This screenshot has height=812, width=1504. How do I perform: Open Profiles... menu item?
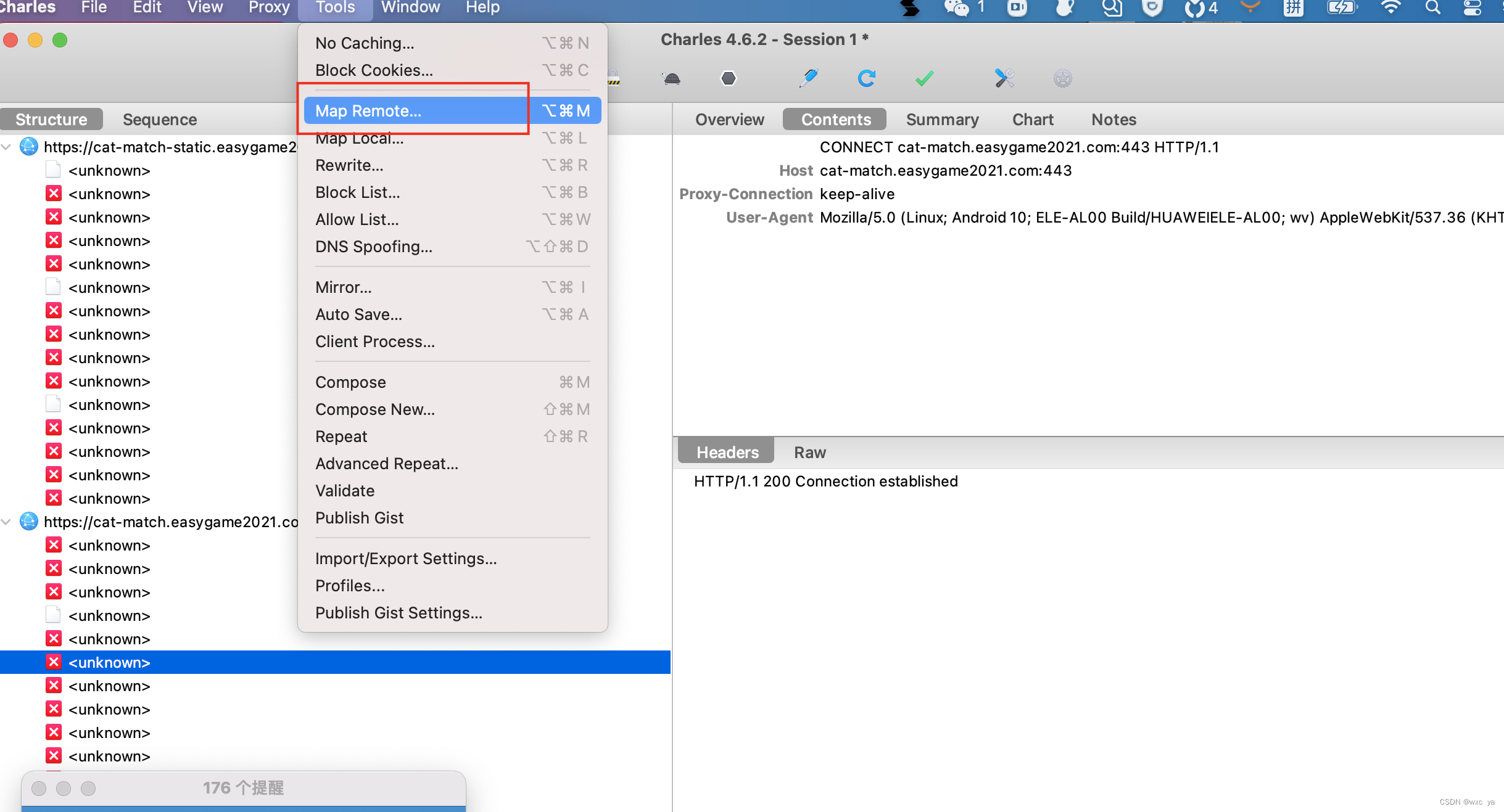[x=452, y=586]
